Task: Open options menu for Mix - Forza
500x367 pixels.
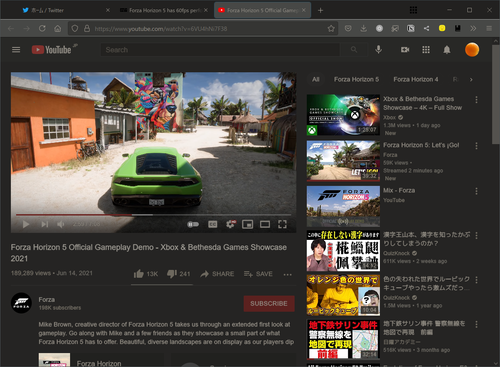Action: click(476, 191)
